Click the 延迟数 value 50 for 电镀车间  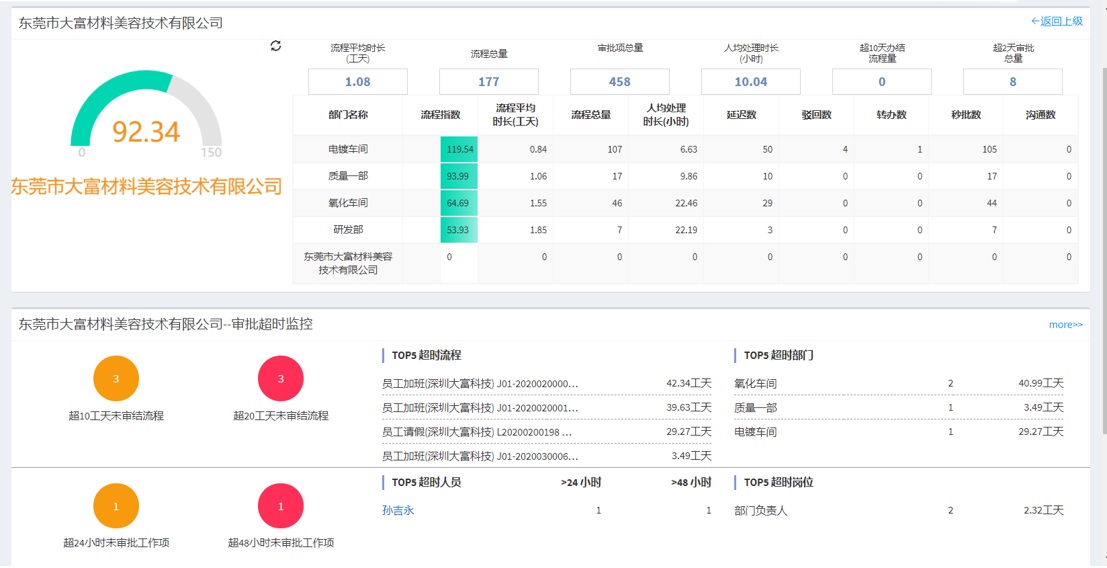pos(767,150)
